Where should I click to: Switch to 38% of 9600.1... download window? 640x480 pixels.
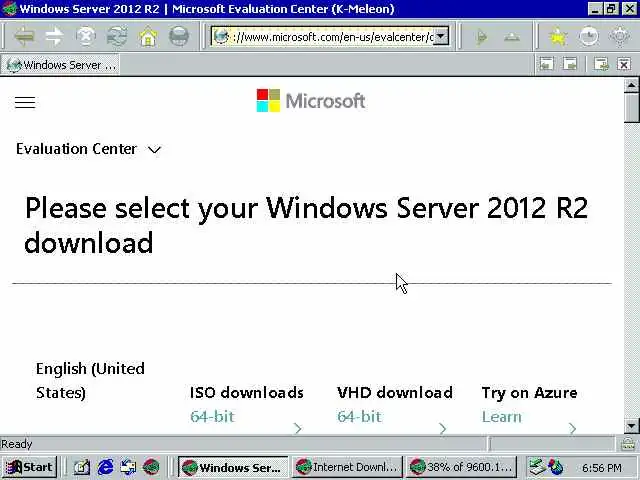point(461,467)
